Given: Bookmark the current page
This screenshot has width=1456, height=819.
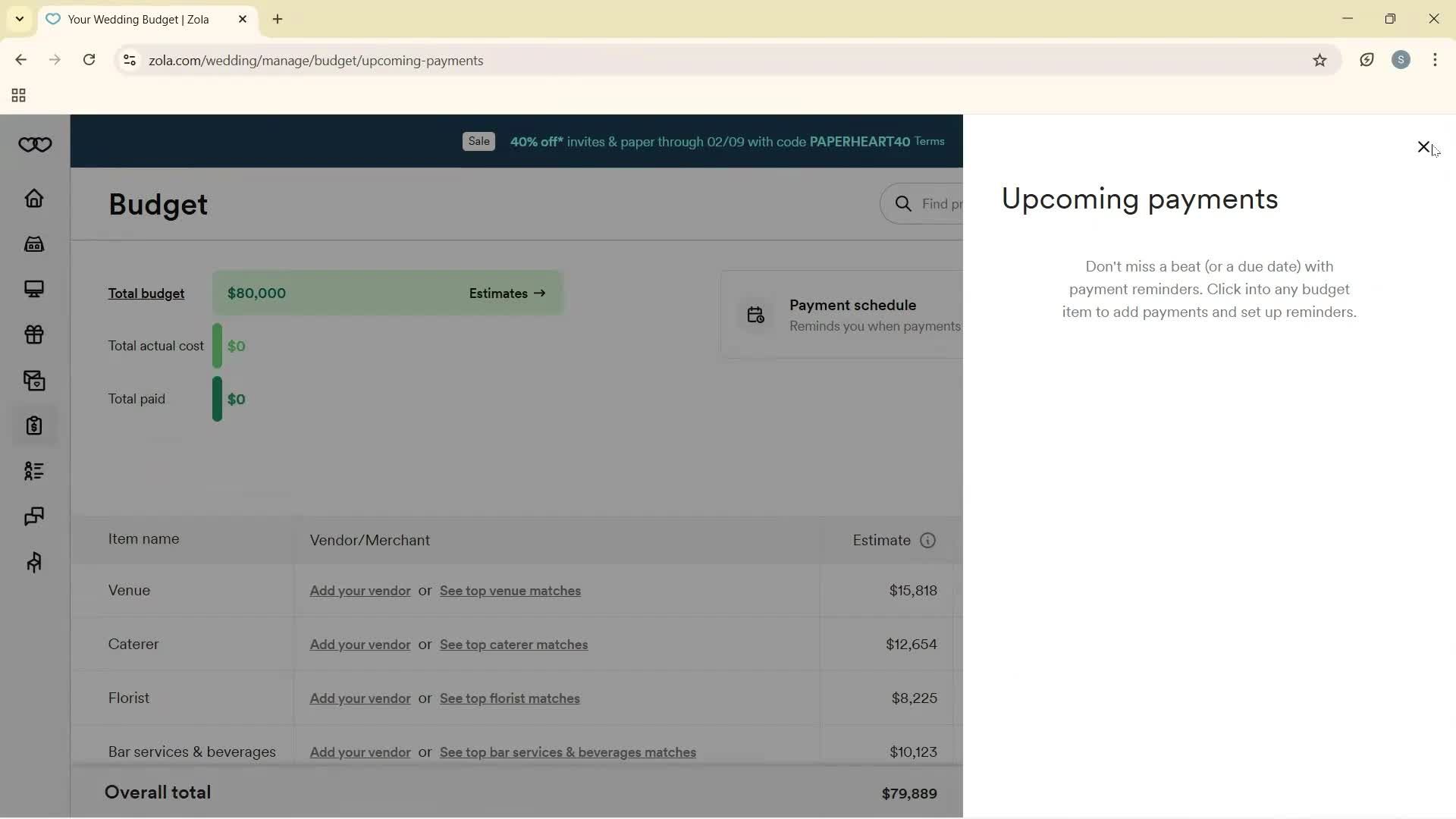Looking at the screenshot, I should (x=1320, y=60).
